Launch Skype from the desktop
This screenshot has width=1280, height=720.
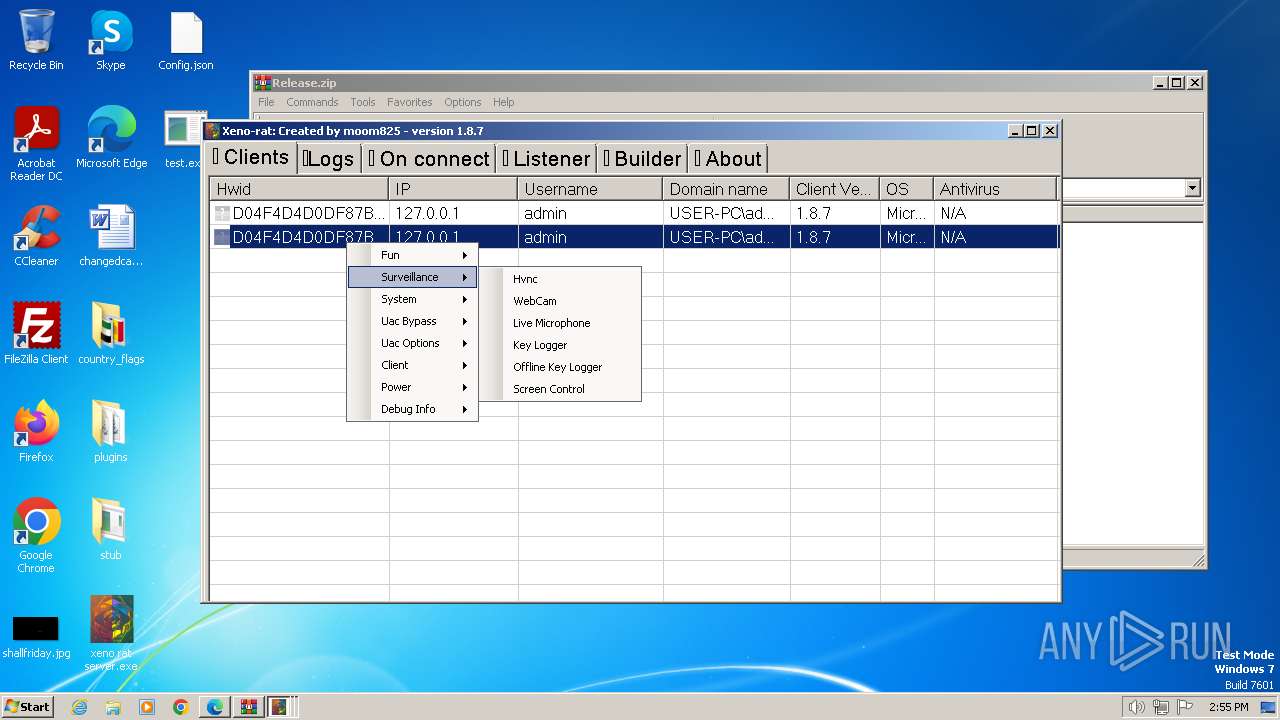coord(110,40)
